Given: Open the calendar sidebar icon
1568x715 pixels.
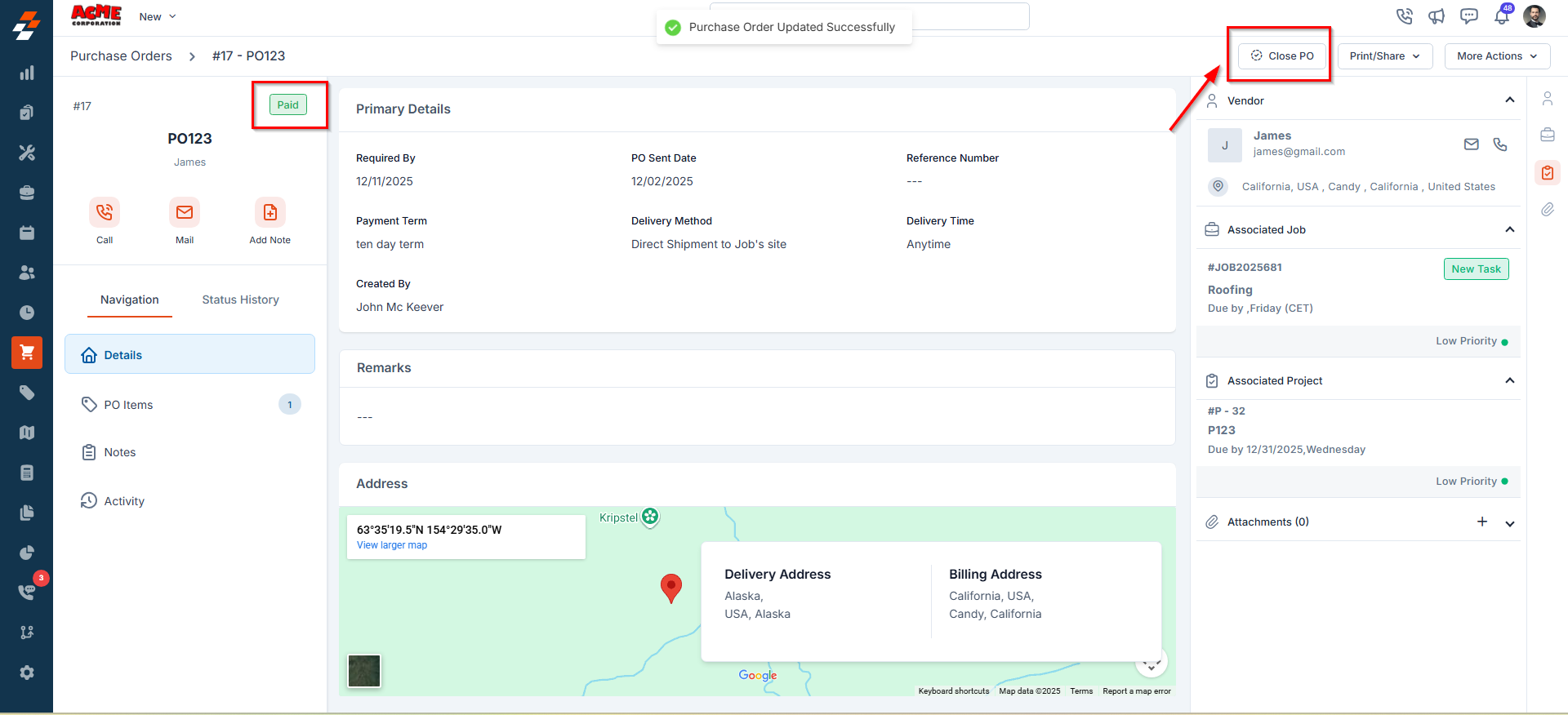Looking at the screenshot, I should coord(27,233).
